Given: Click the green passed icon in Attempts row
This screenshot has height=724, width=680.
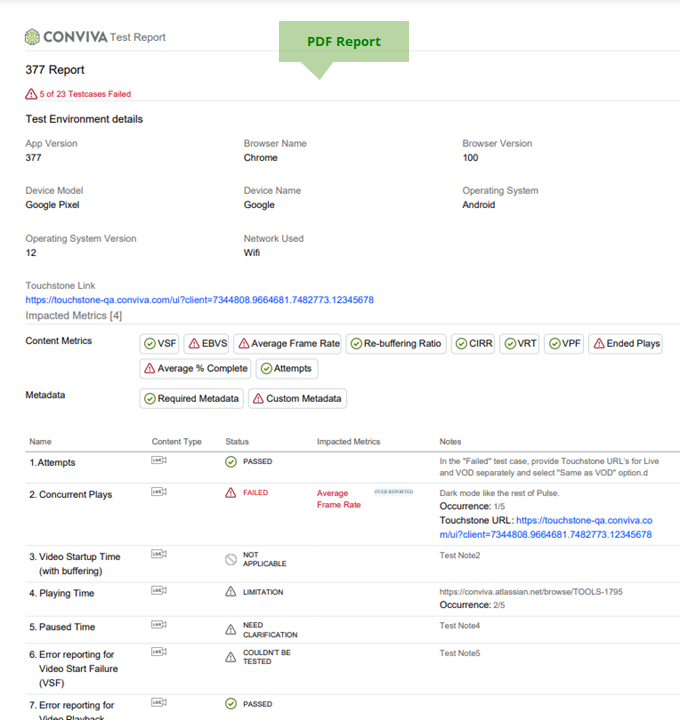Looking at the screenshot, I should click(x=231, y=462).
